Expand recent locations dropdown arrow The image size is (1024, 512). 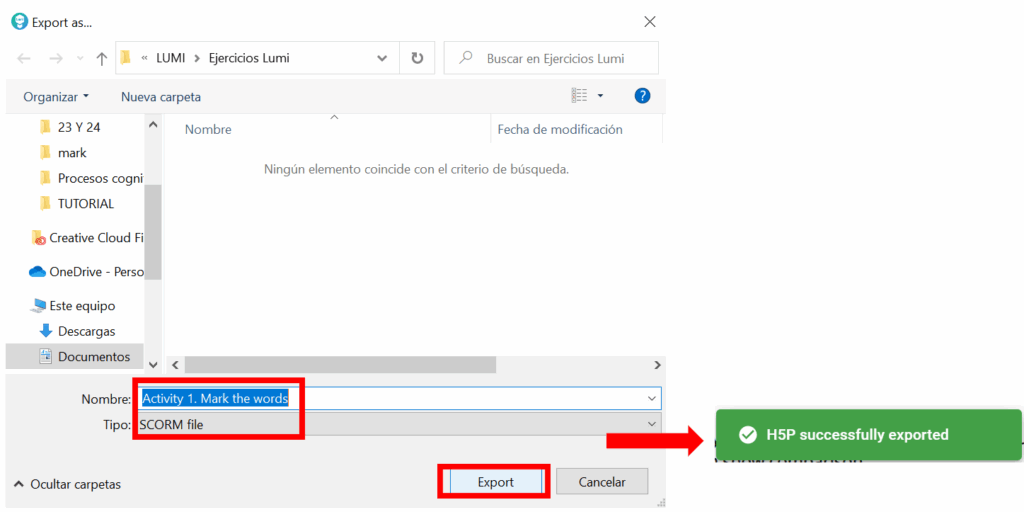point(382,59)
